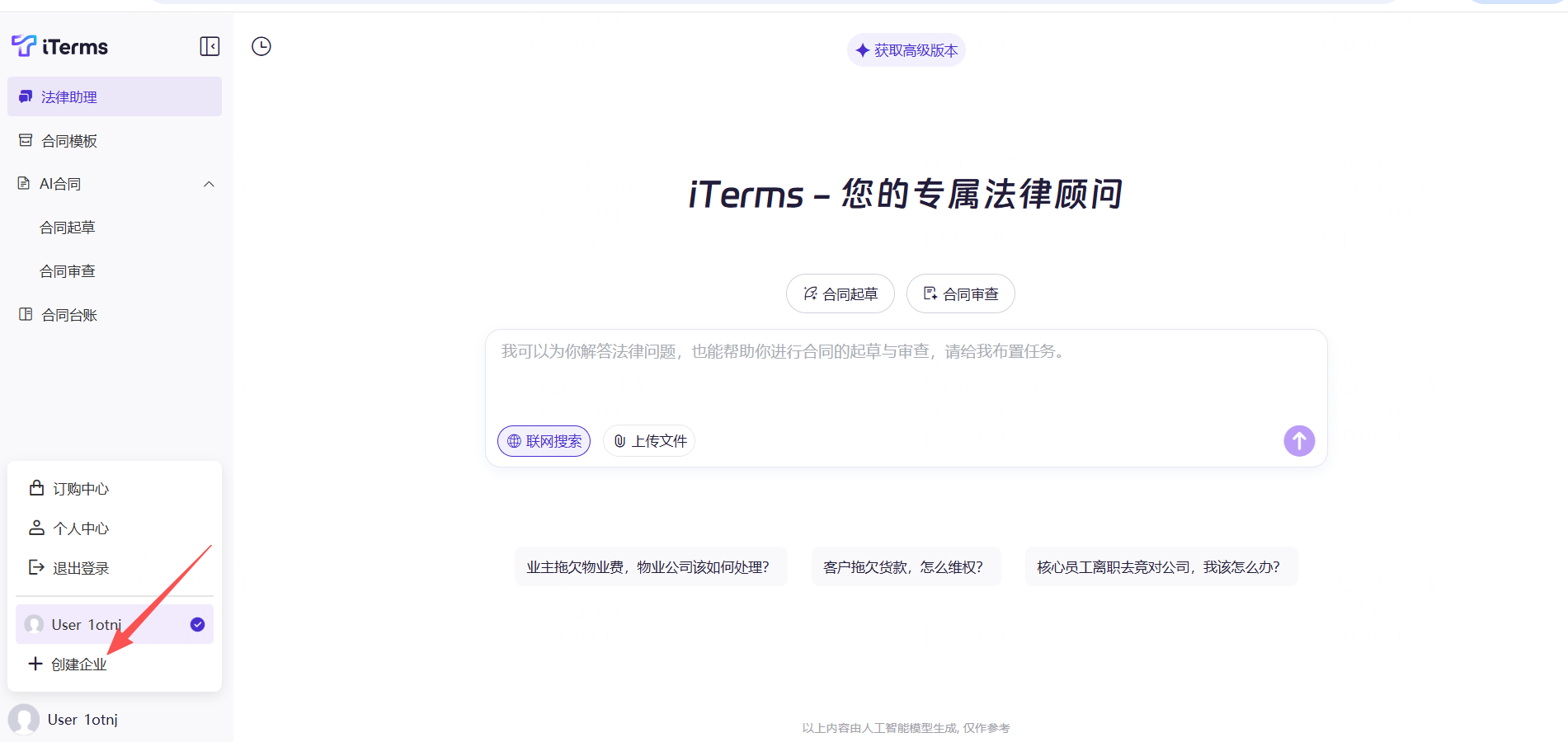Click the globe icon in 联网搜索
Viewport: 1568px width, 742px height.
(x=514, y=441)
